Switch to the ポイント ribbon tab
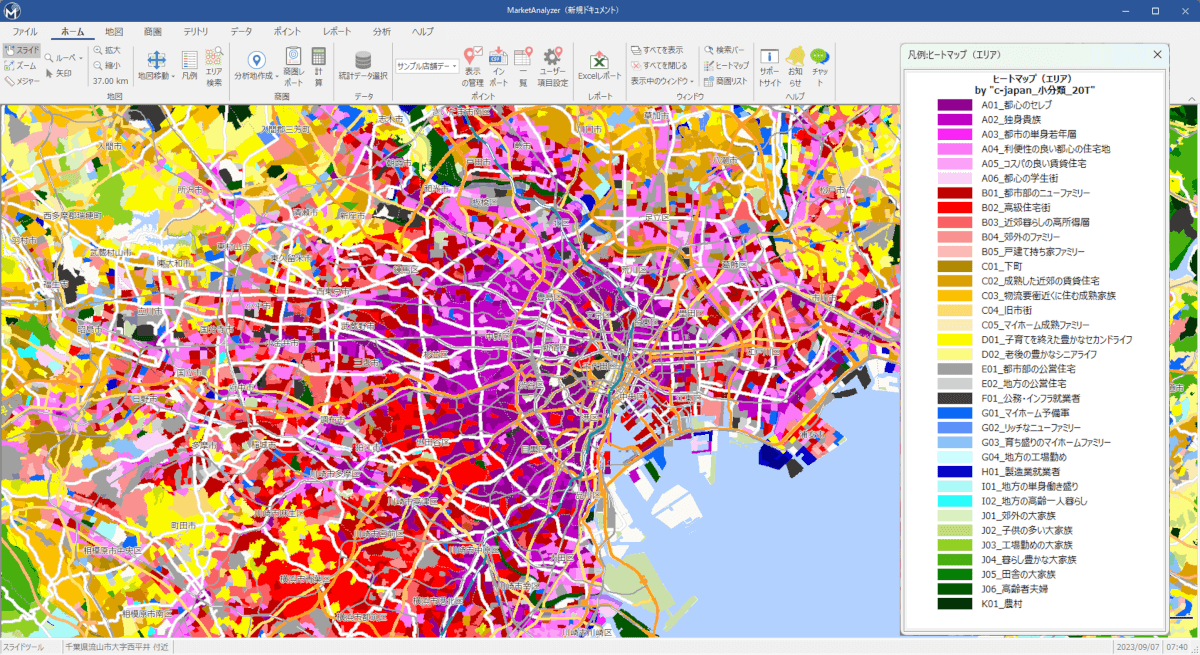Viewport: 1200px width, 655px height. 287,32
